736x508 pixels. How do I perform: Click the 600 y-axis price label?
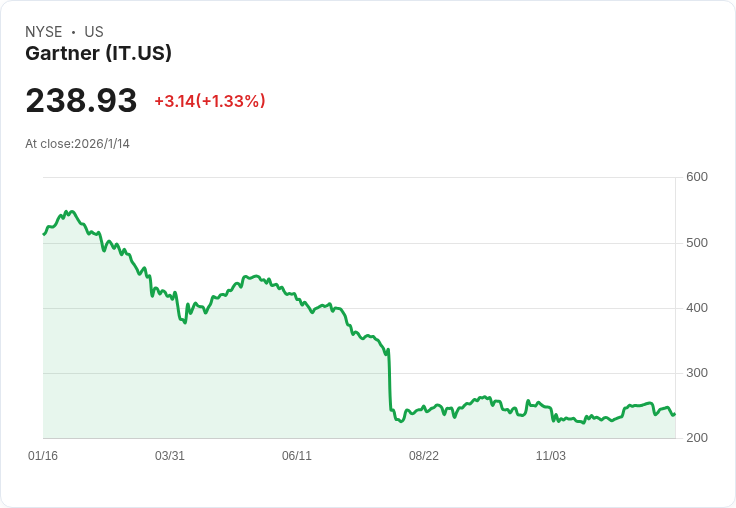click(x=697, y=177)
